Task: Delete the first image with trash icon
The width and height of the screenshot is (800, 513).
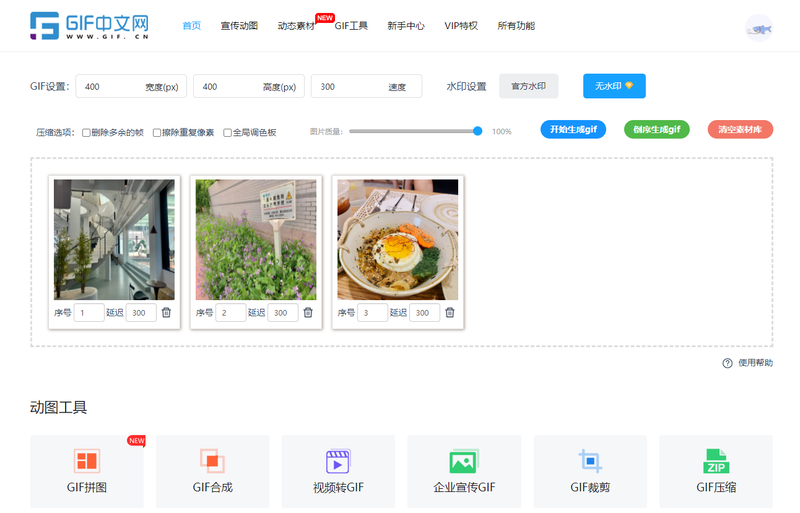Action: [166, 313]
